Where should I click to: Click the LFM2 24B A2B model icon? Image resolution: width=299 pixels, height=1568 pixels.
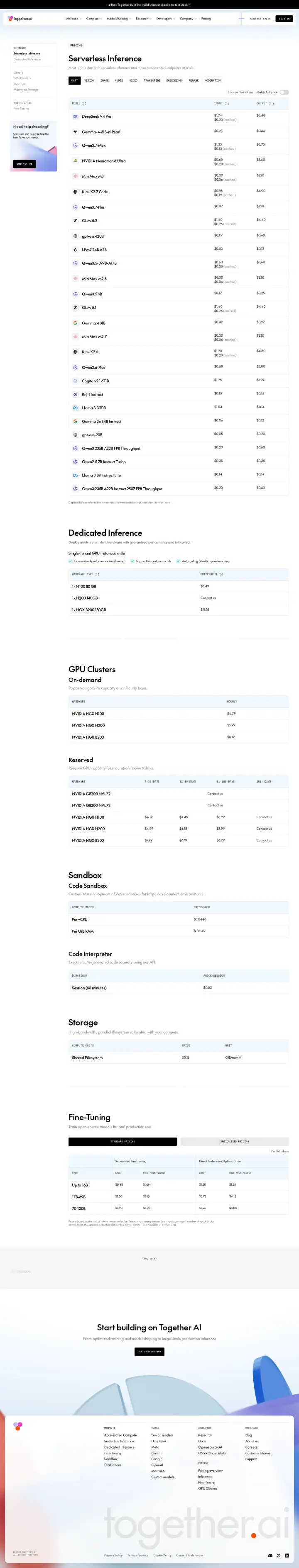click(76, 250)
